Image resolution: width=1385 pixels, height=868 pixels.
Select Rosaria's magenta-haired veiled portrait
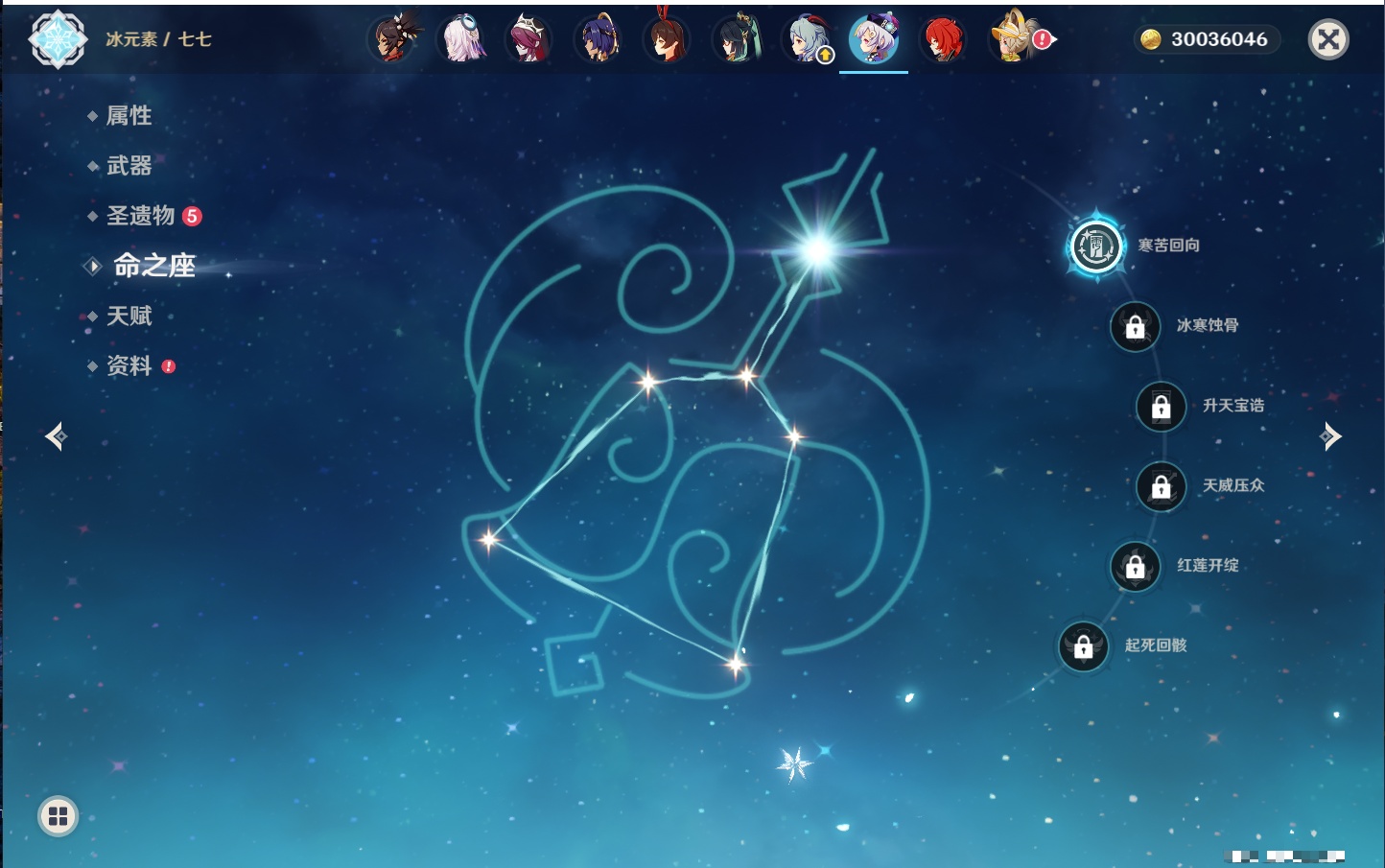pyautogui.click(x=530, y=39)
